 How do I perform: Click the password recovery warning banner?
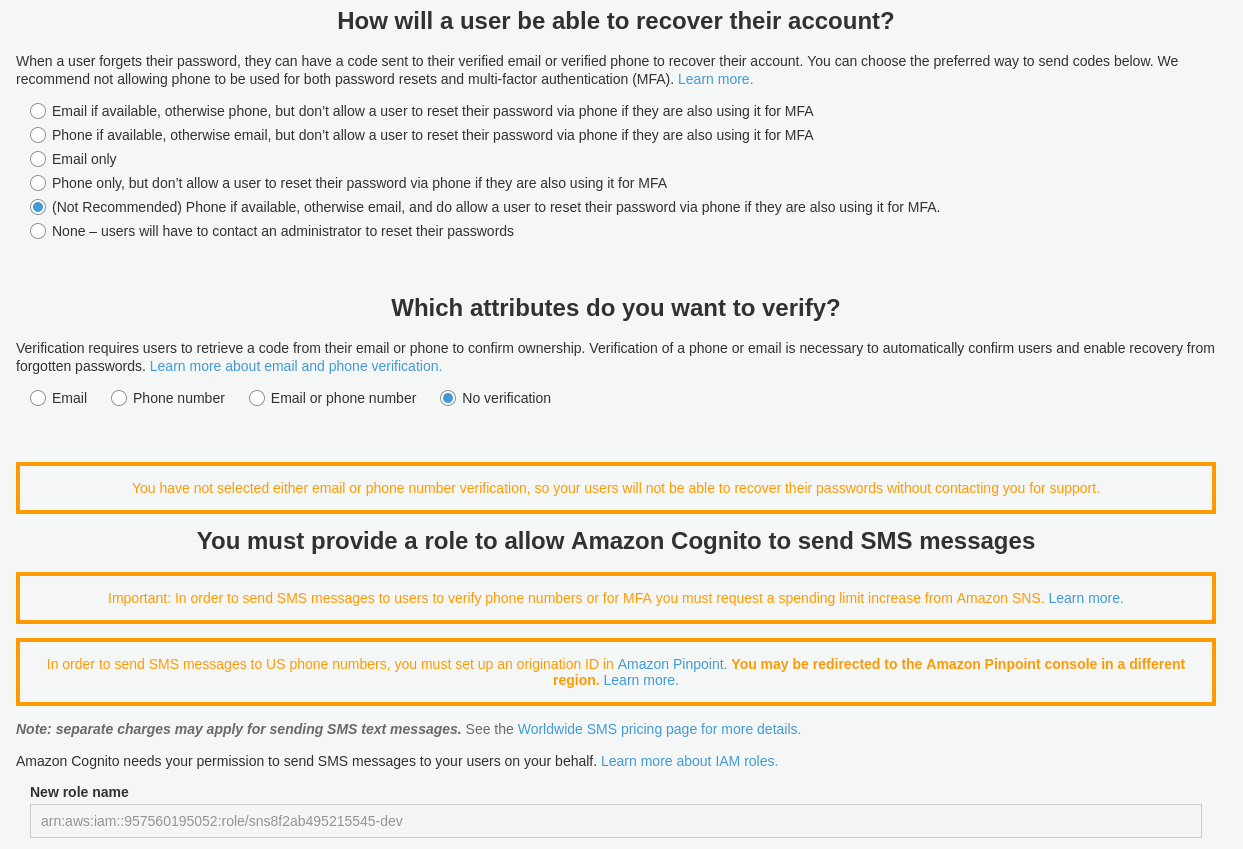click(x=616, y=488)
